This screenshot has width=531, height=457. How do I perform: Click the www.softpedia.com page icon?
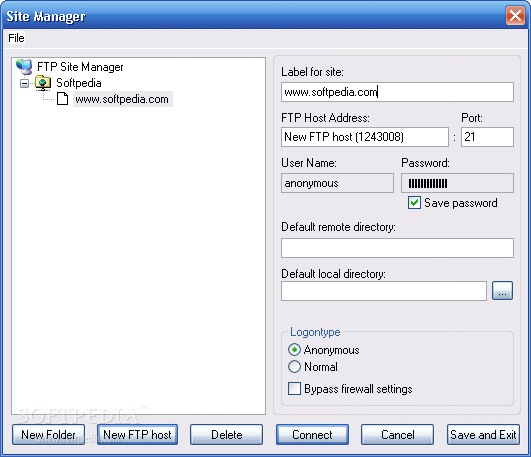(62, 99)
